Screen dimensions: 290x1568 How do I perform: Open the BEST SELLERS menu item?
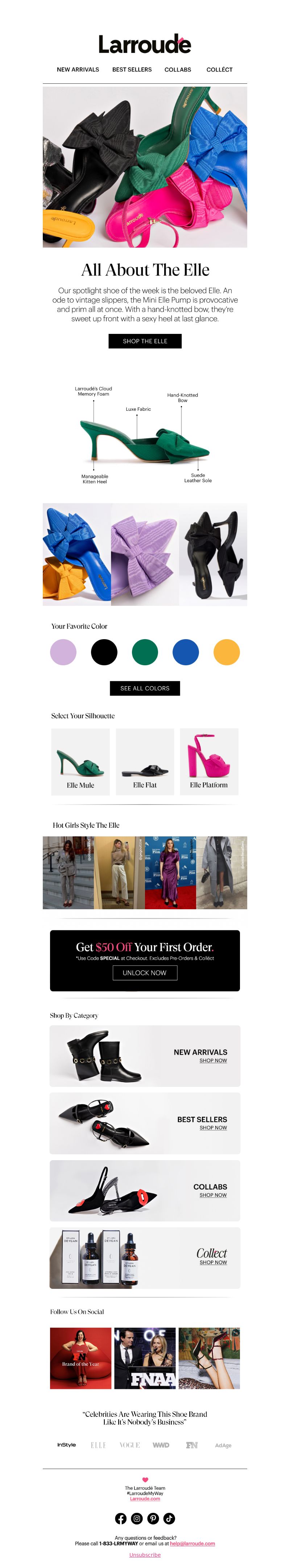click(132, 69)
